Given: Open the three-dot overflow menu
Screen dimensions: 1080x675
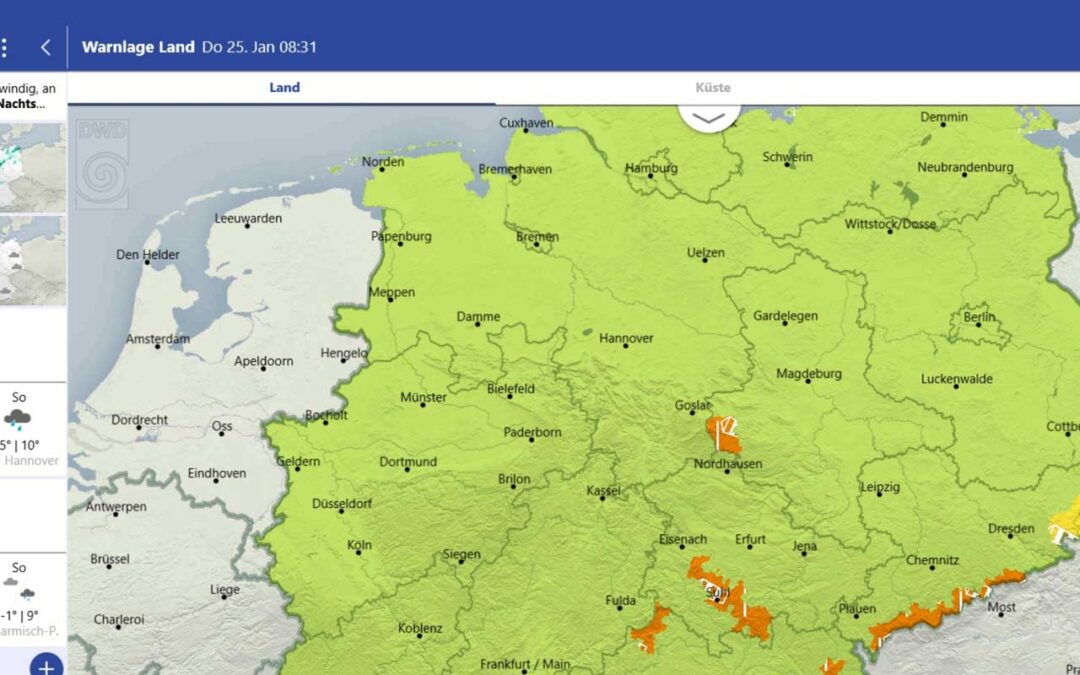Looking at the screenshot, I should point(5,47).
